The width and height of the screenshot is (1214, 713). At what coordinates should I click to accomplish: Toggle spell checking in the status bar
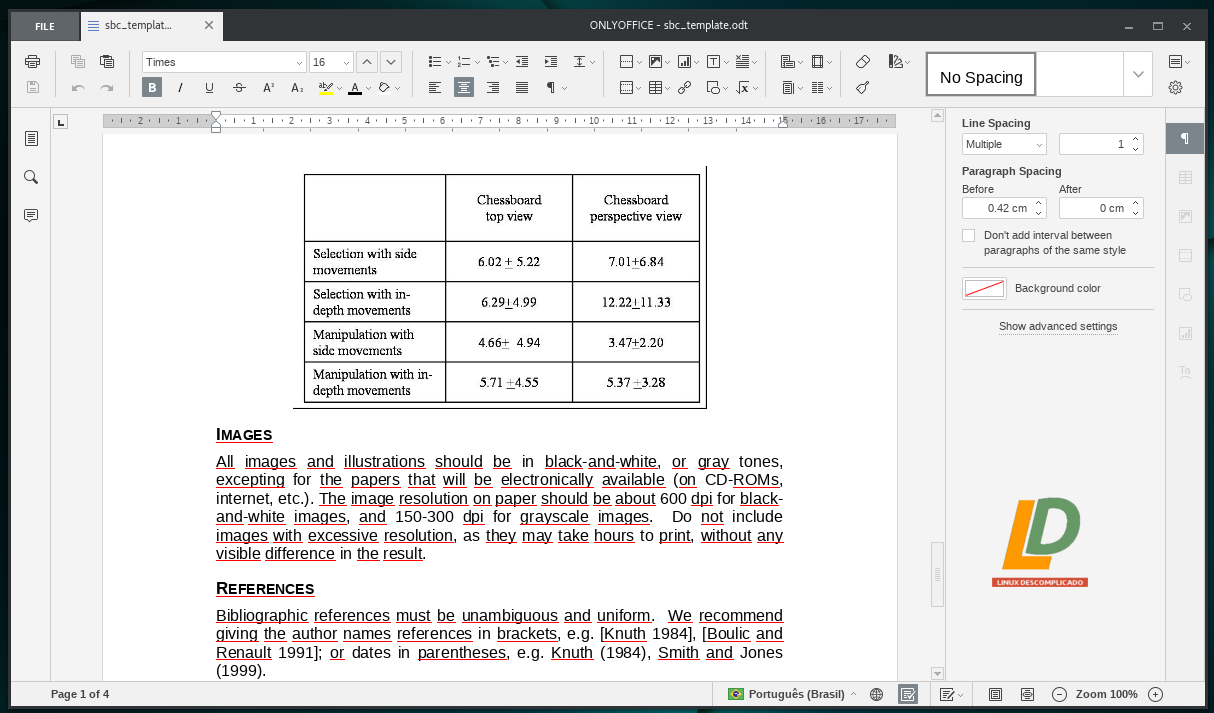[908, 694]
